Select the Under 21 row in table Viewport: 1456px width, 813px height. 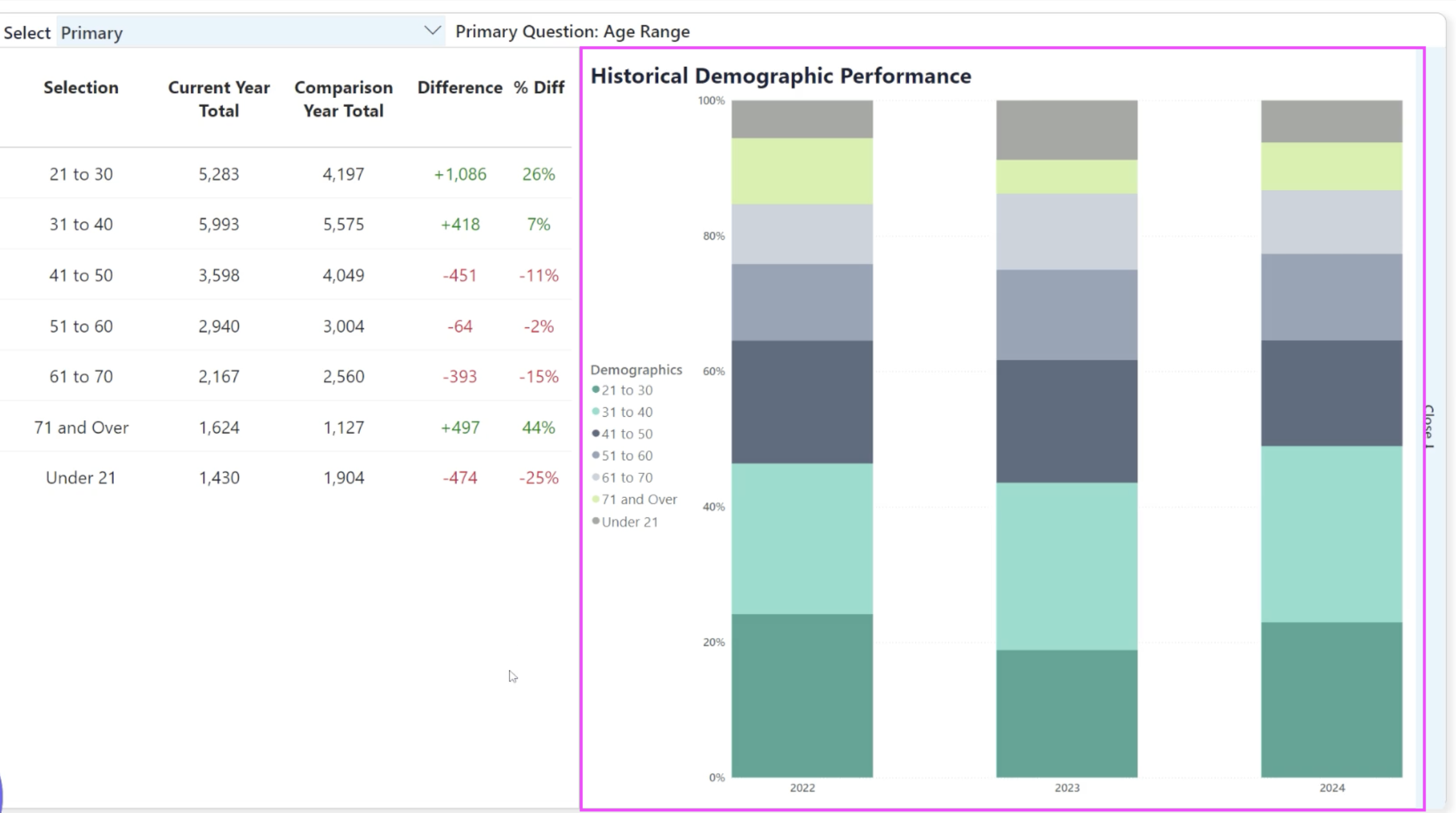point(81,478)
